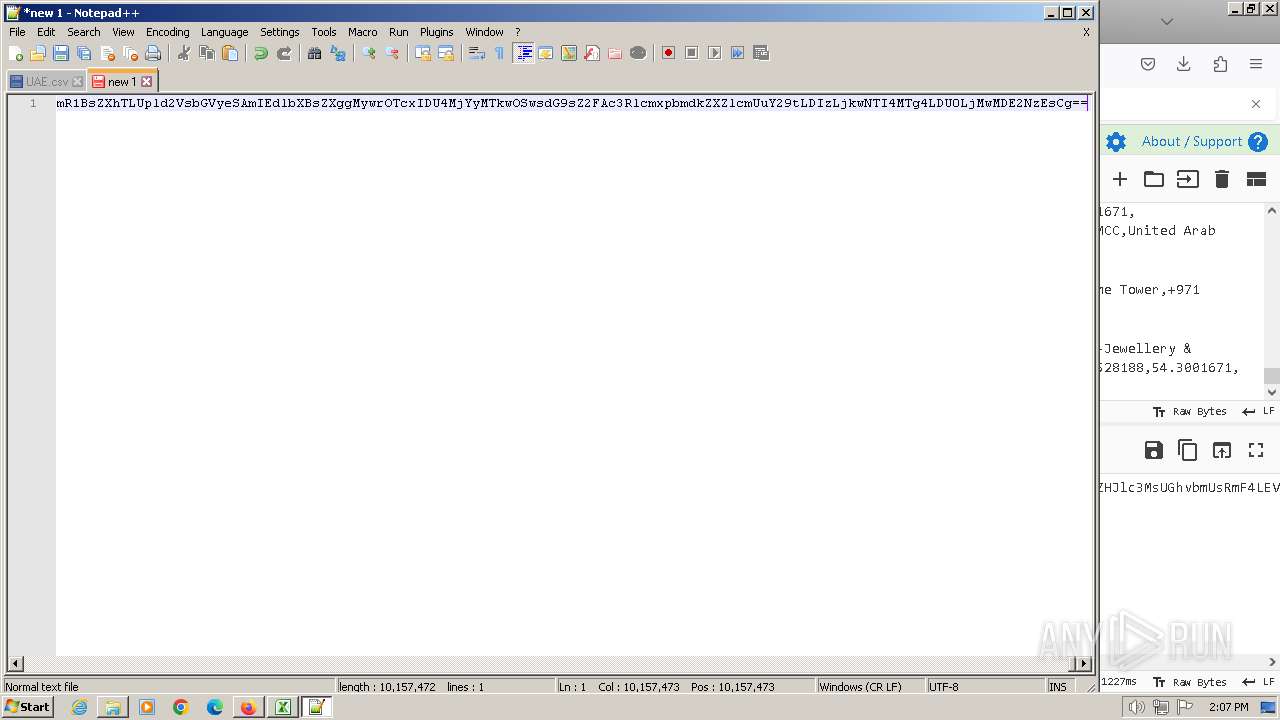
Task: Click the Print toolbar icon
Action: pos(153,53)
